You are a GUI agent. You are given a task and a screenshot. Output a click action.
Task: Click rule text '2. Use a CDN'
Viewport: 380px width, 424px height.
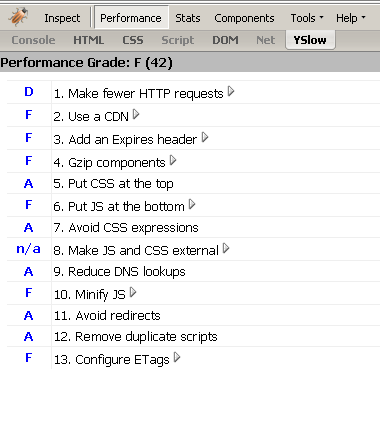[x=91, y=117]
